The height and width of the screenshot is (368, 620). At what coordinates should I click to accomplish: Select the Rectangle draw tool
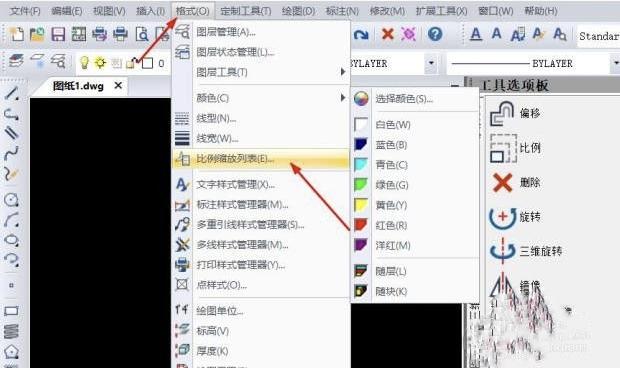[11, 311]
